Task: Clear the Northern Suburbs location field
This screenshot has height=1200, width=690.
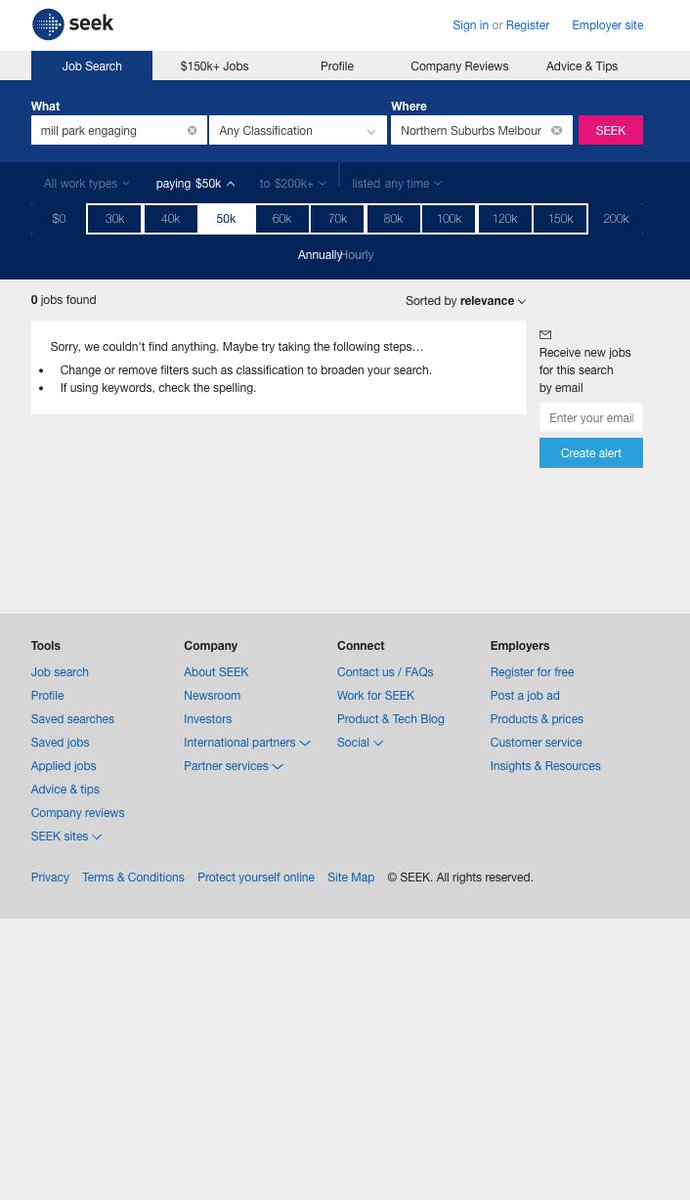Action: tap(557, 130)
